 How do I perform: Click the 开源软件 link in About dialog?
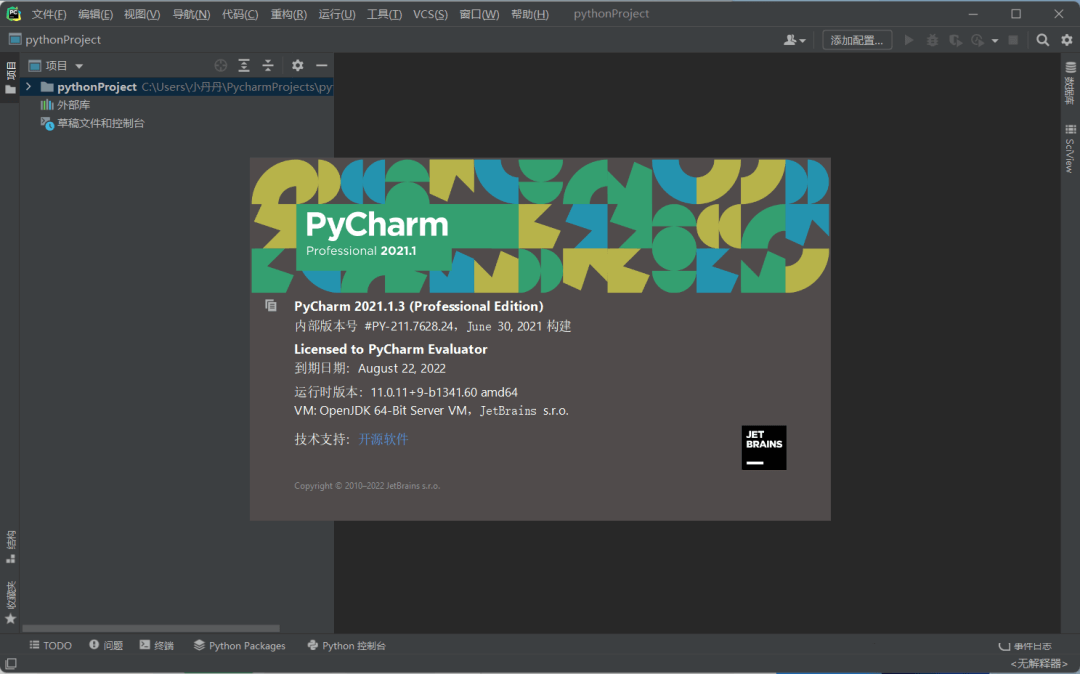click(383, 439)
